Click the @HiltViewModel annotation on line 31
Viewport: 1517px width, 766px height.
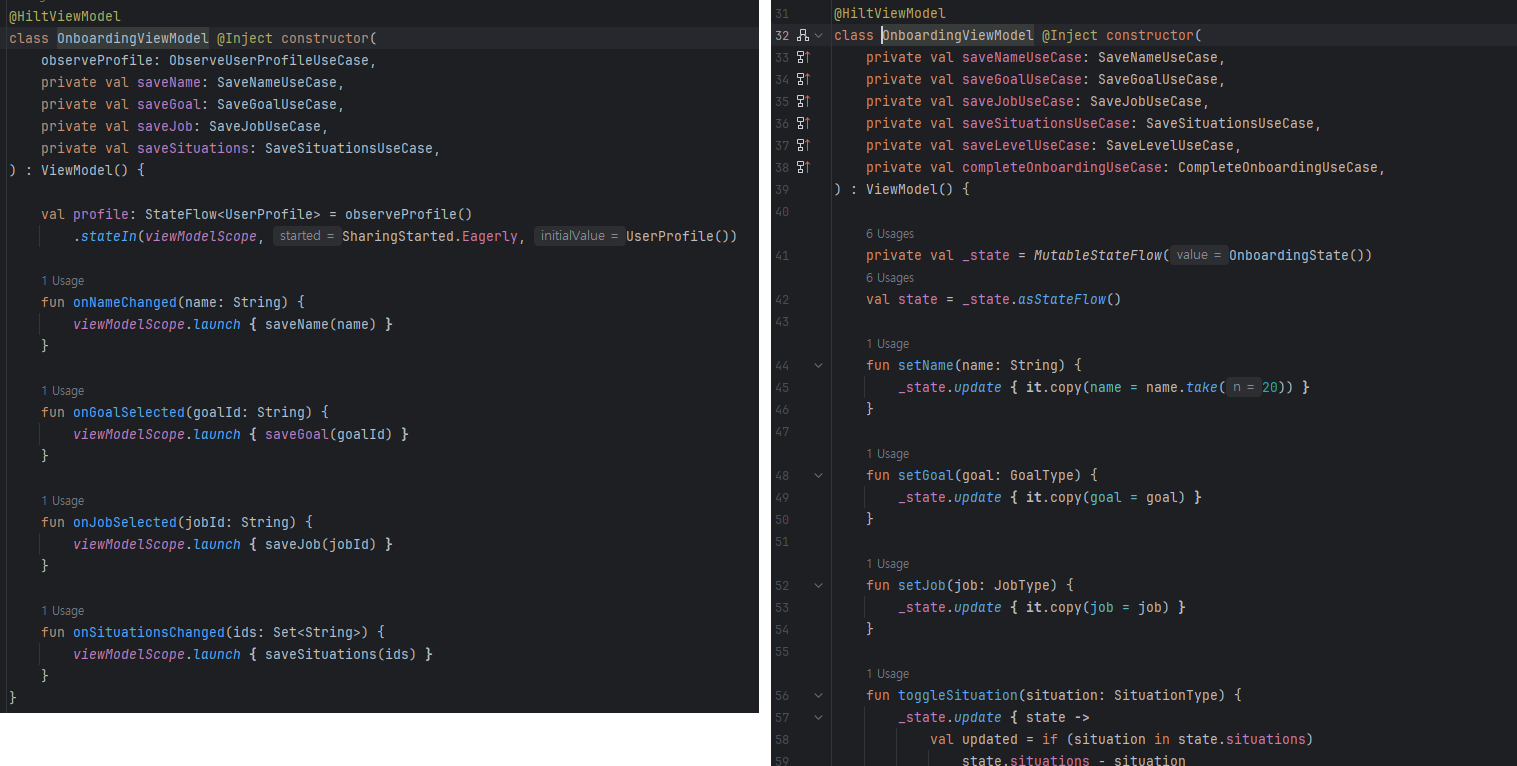point(889,13)
